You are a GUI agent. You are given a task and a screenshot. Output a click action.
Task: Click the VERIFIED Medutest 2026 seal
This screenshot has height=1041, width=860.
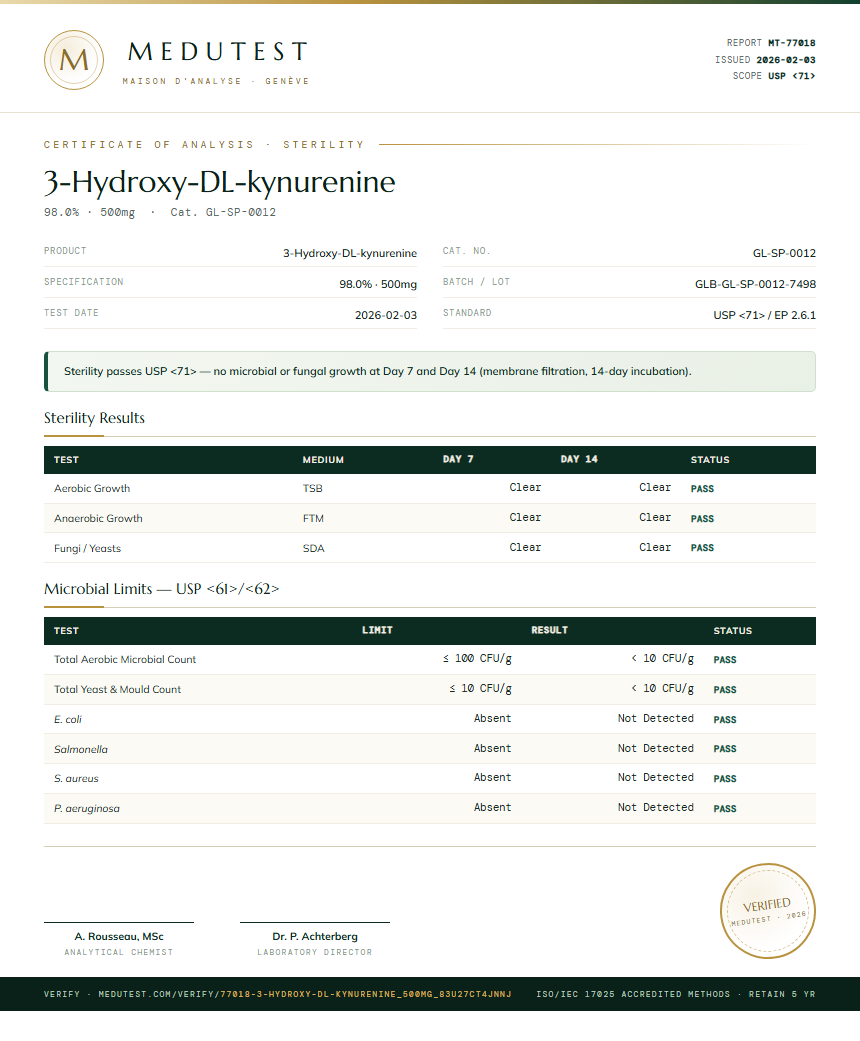(x=768, y=911)
